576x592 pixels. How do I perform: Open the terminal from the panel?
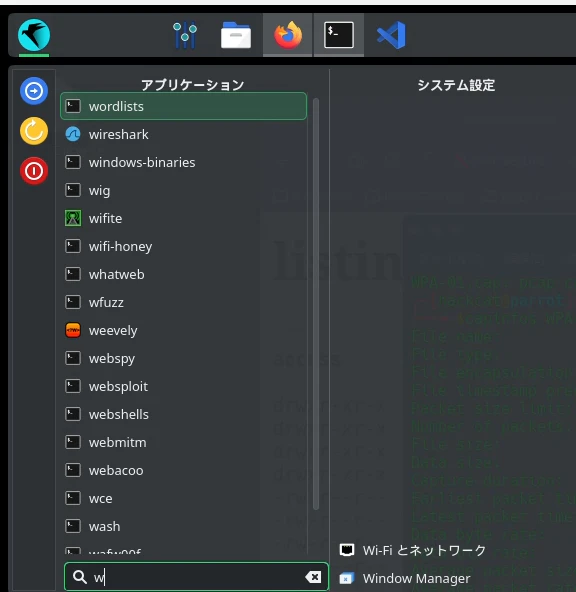pos(339,35)
